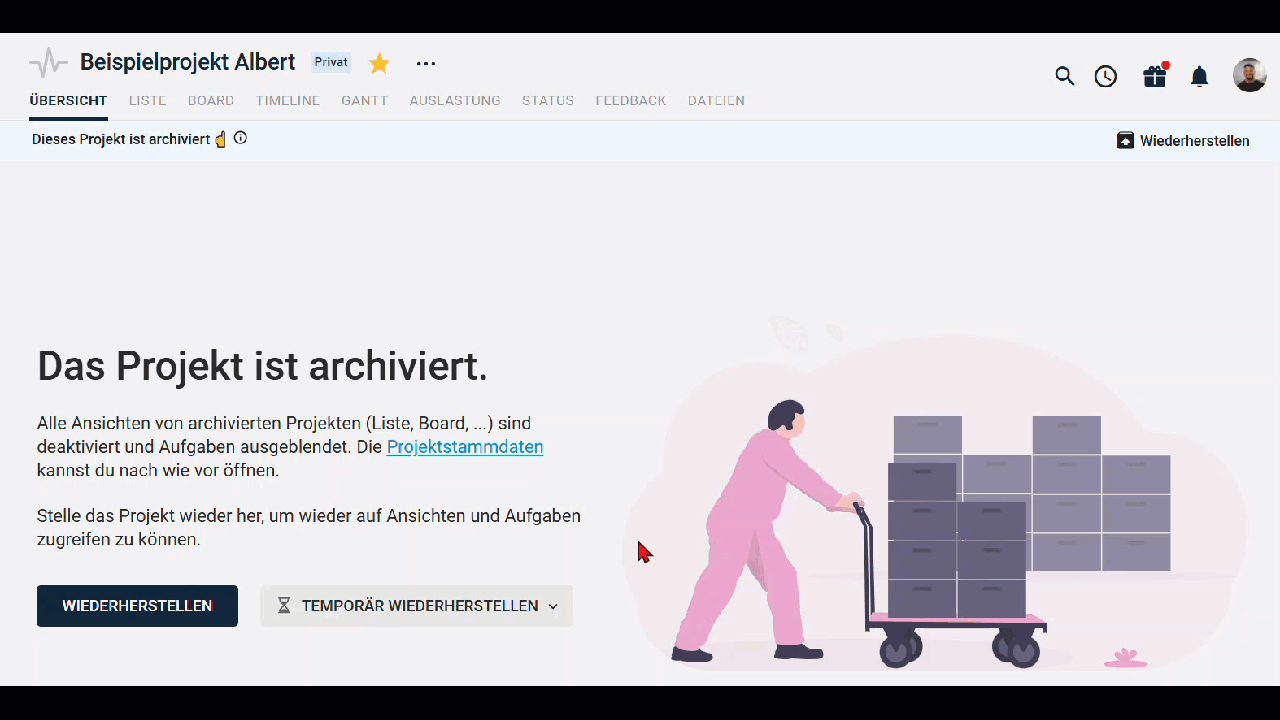Open the Projektstammdaten link
Image resolution: width=1280 pixels, height=720 pixels.
point(465,447)
